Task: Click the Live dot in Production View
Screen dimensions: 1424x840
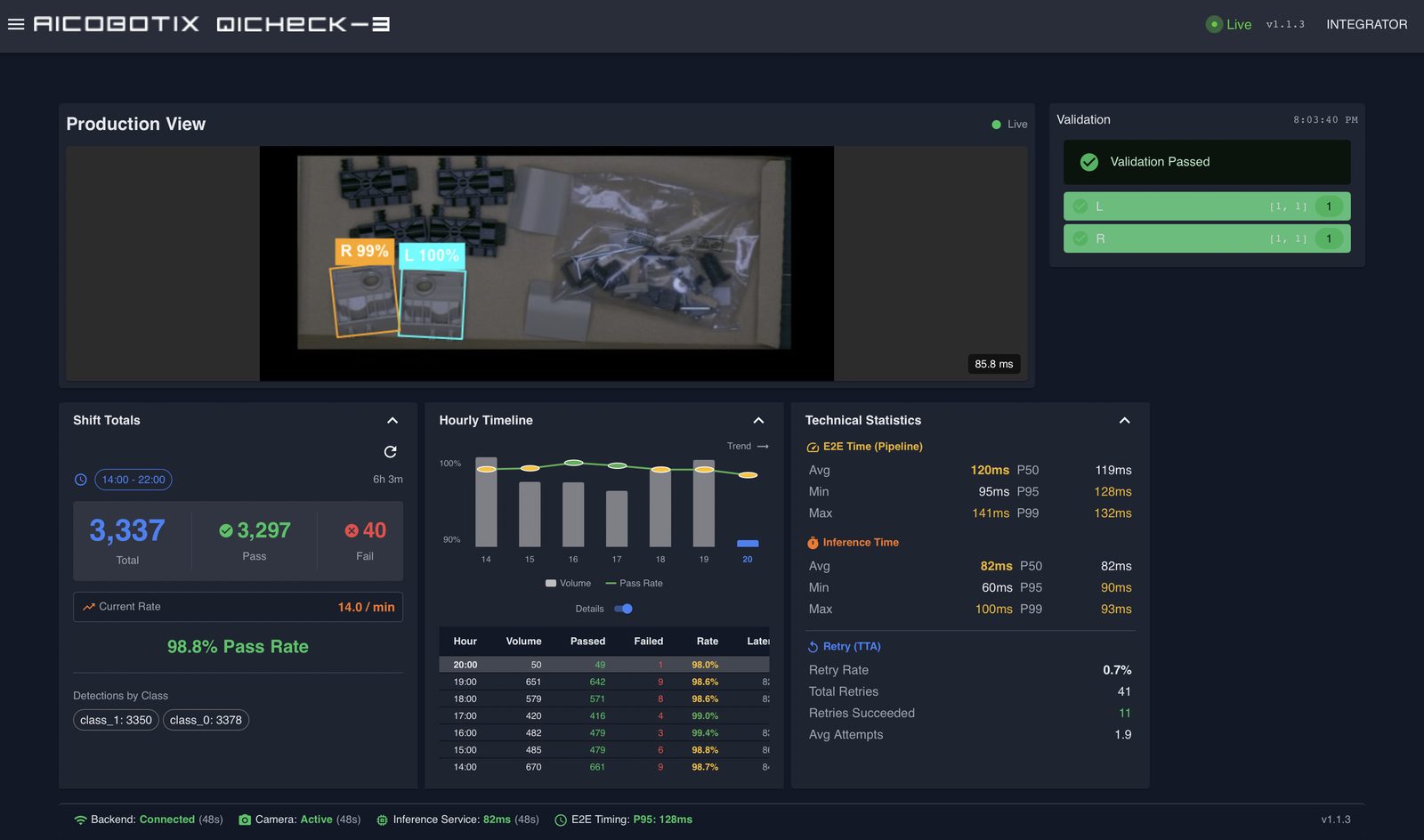Action: click(996, 125)
